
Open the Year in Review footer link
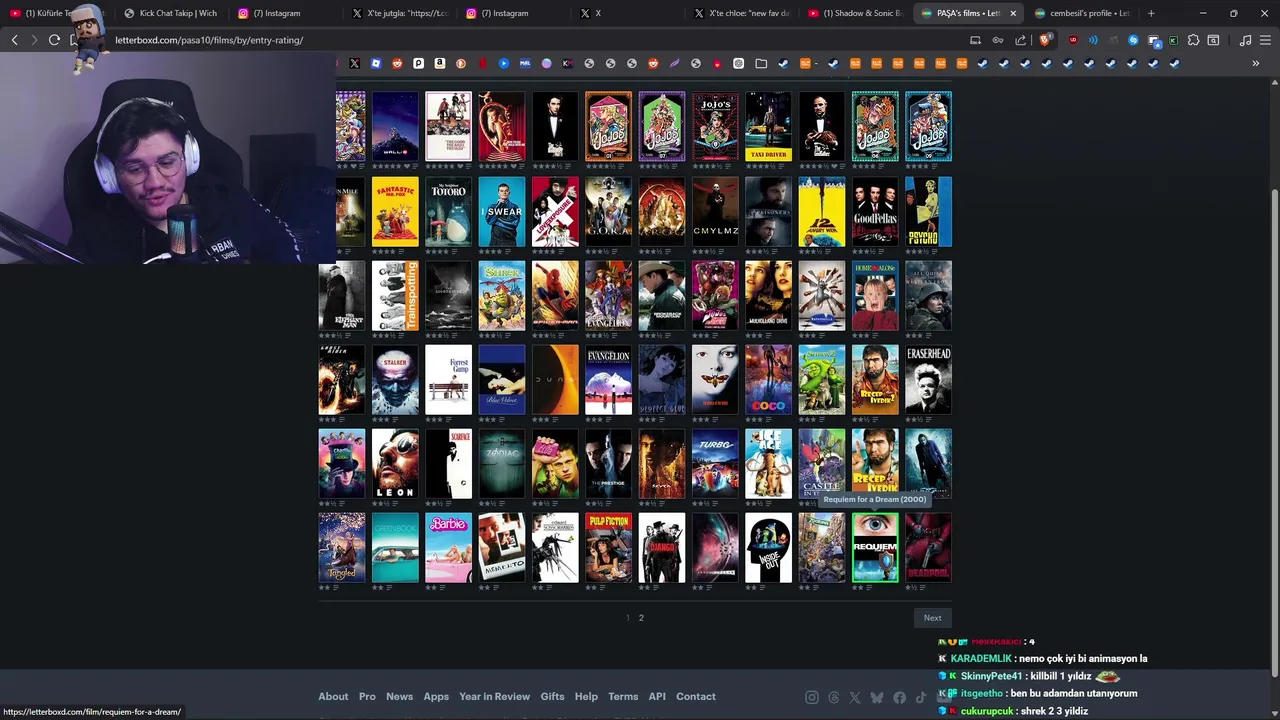pyautogui.click(x=494, y=697)
